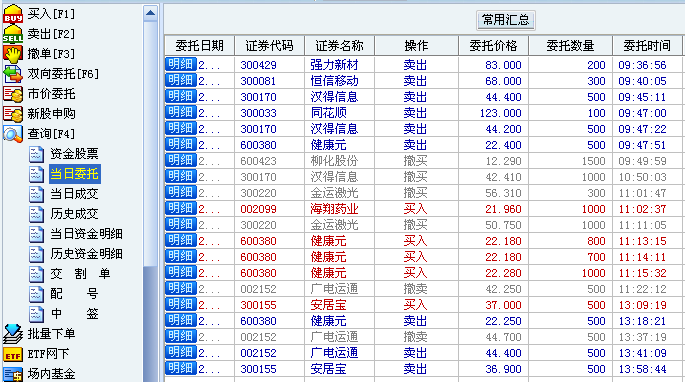Select the 卖出[F2] sell icon
The image size is (685, 382).
click(x=13, y=34)
